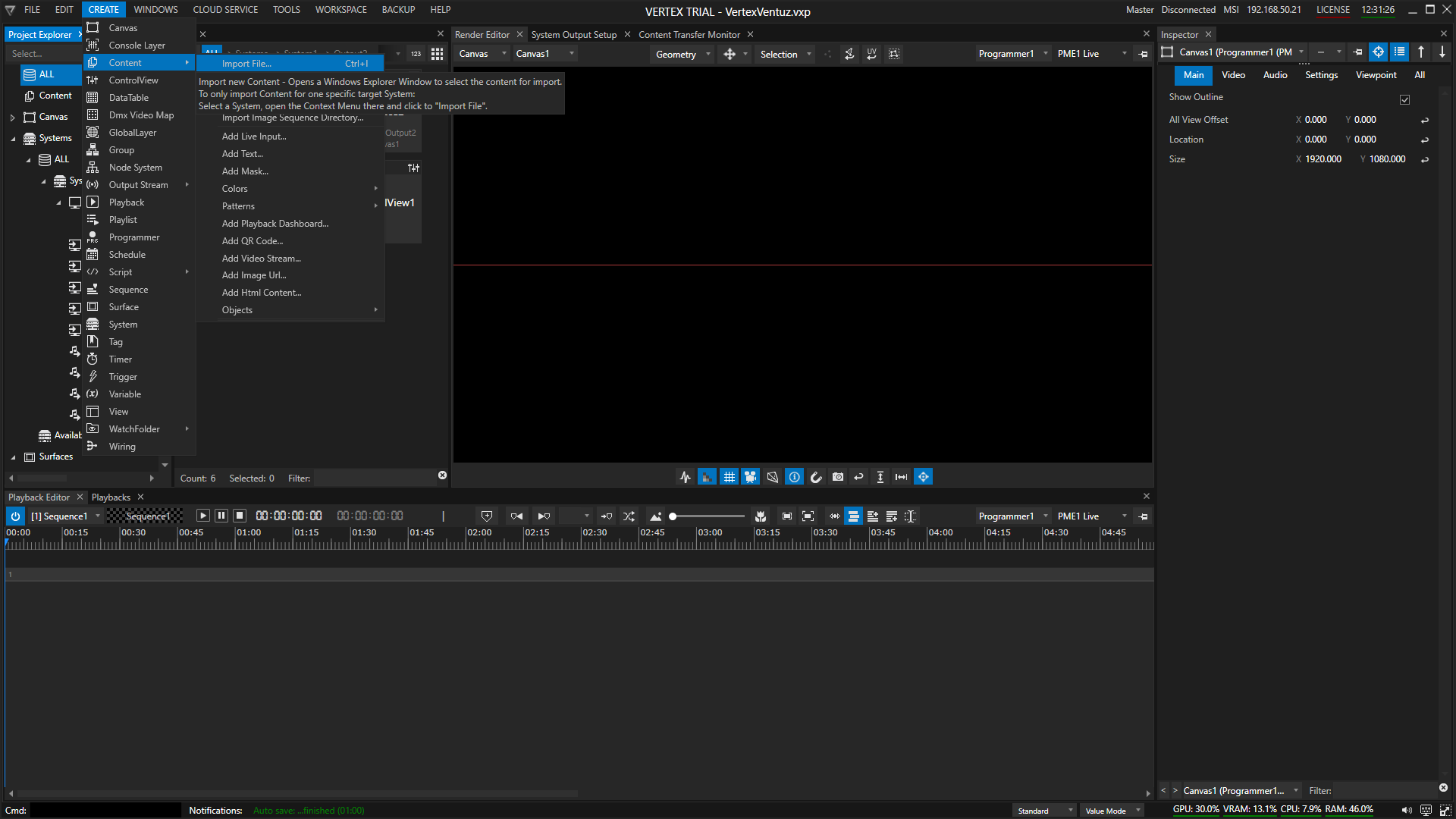Open the Value Mode selector in status bar

[x=1112, y=811]
